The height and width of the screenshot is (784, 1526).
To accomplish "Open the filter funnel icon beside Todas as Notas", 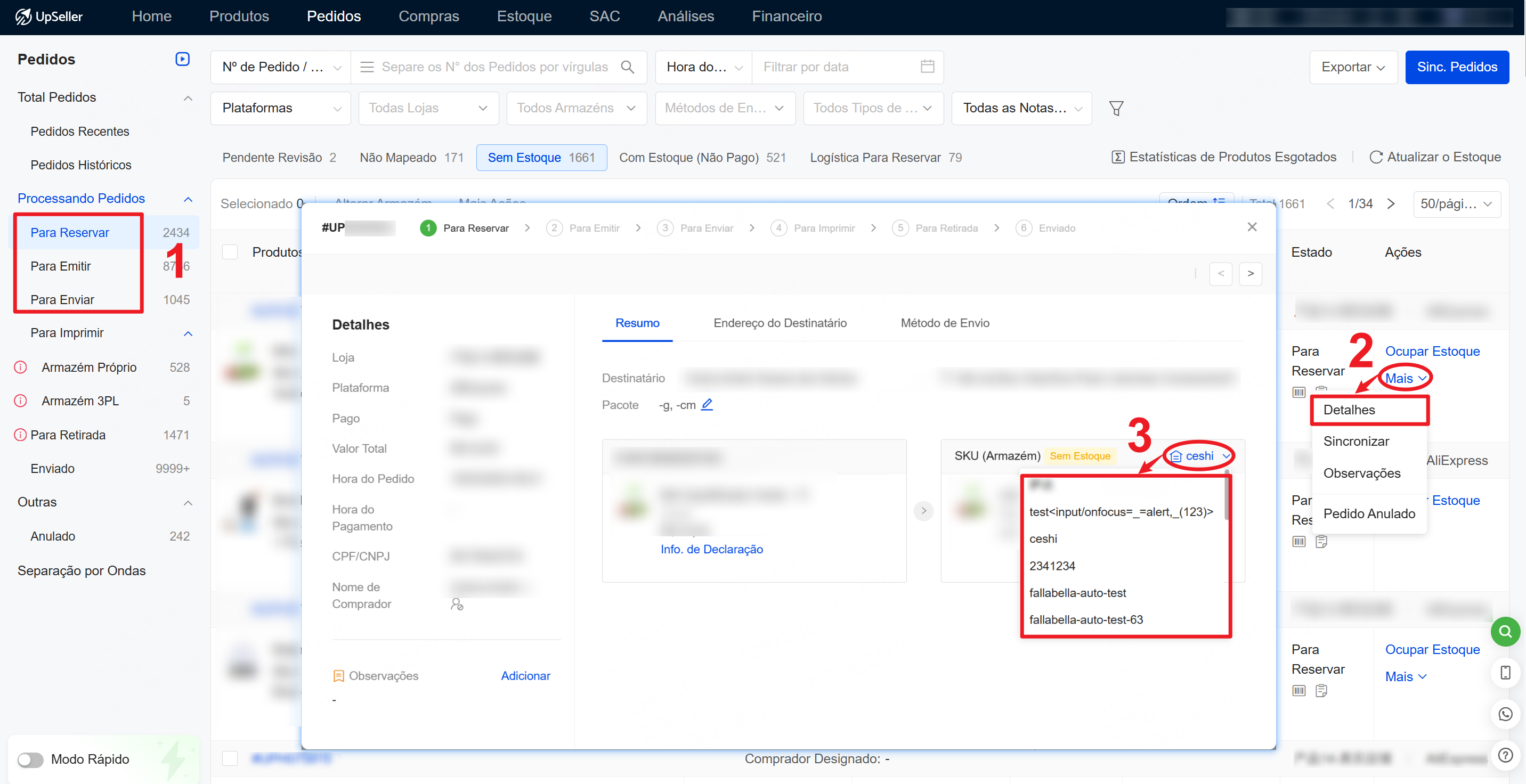I will (1117, 108).
